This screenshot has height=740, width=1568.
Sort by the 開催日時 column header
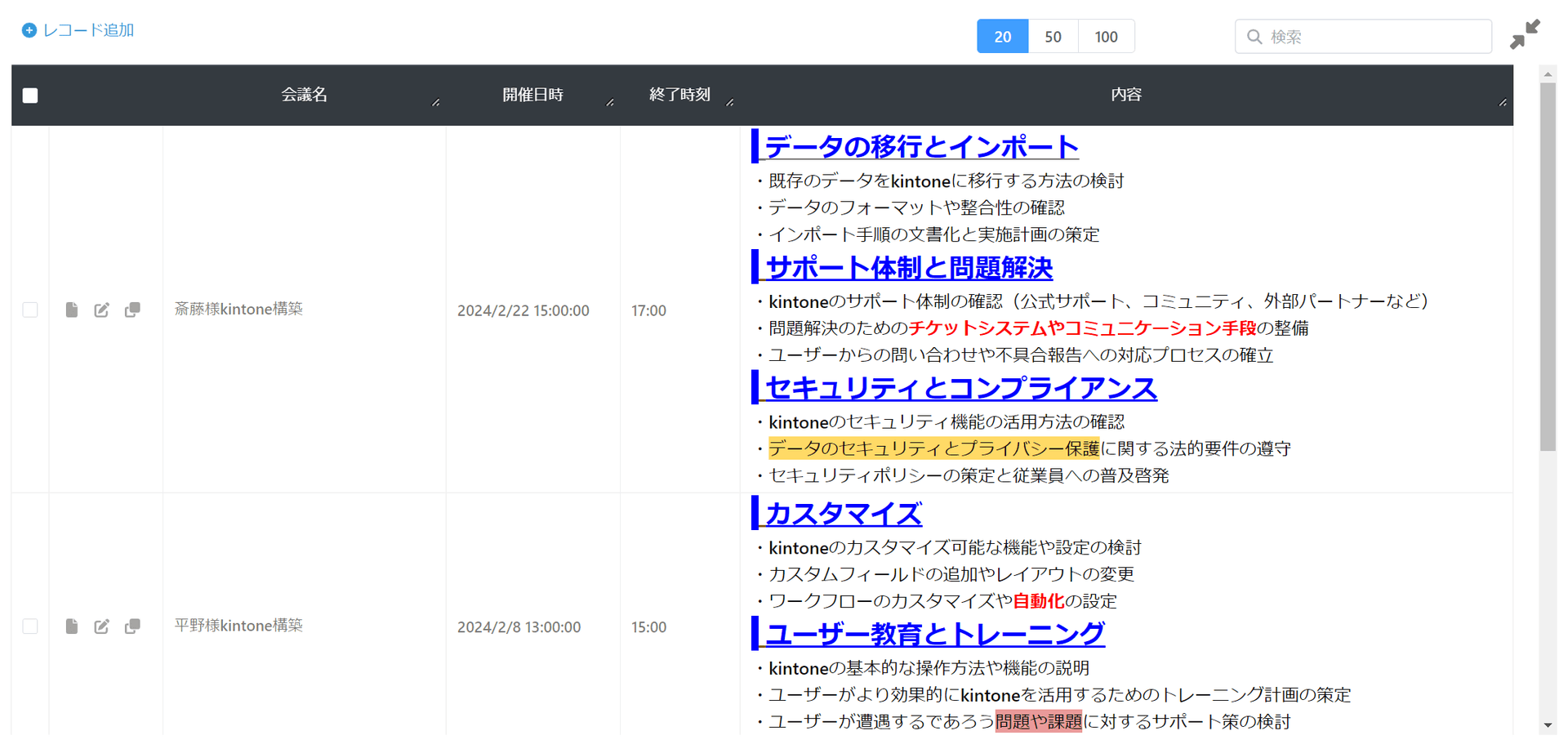click(532, 95)
